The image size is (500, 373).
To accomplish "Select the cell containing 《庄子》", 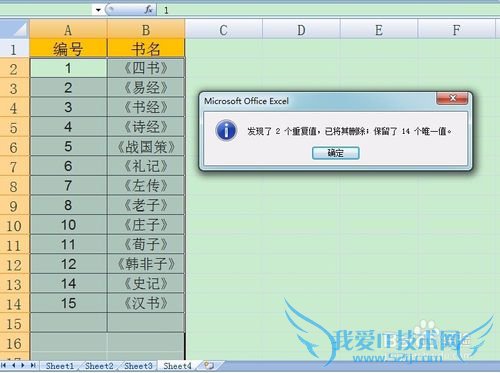I will (146, 225).
